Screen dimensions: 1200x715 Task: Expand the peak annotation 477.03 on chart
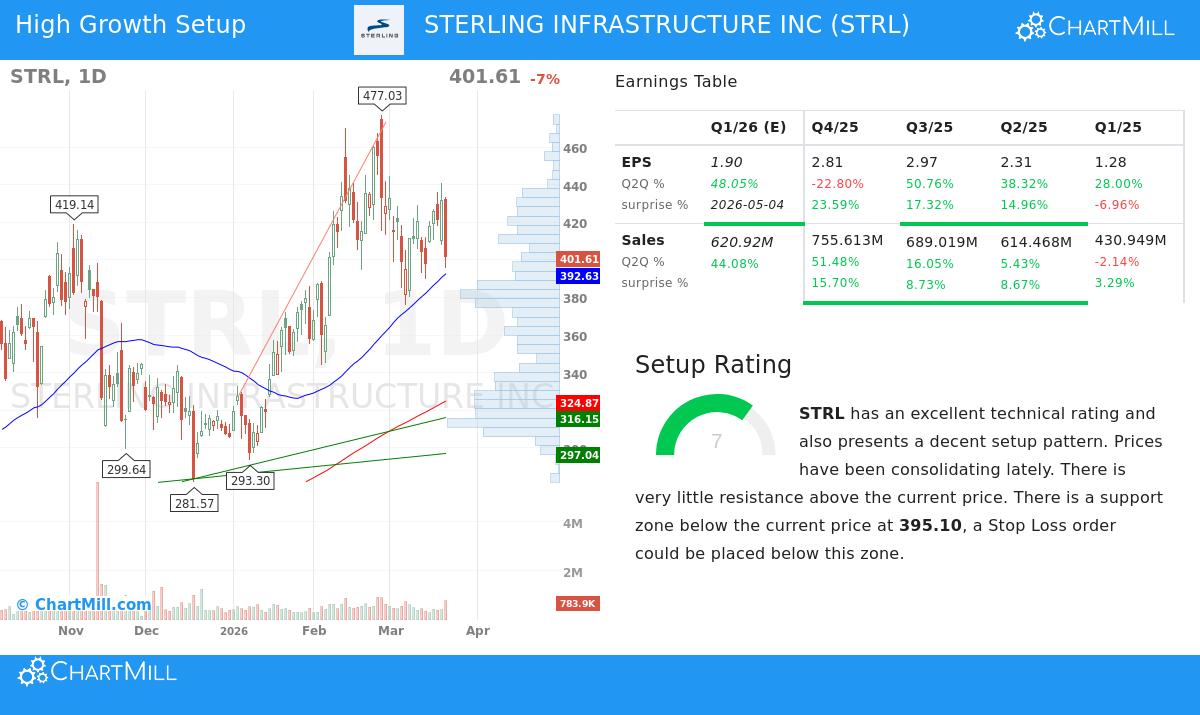coord(382,97)
